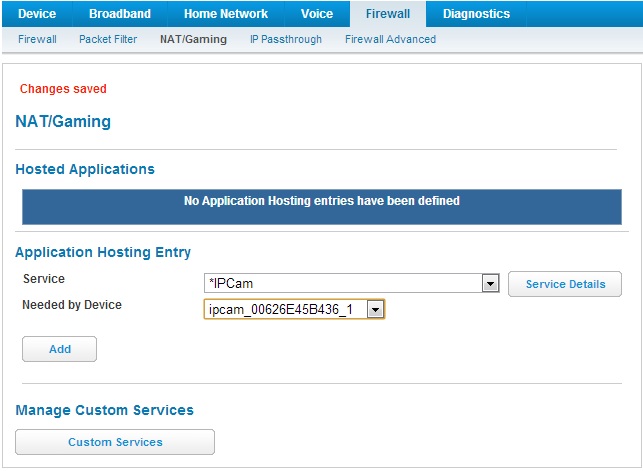Viewport: 643px width, 471px height.
Task: Open the Home Network tab
Action: tap(226, 14)
